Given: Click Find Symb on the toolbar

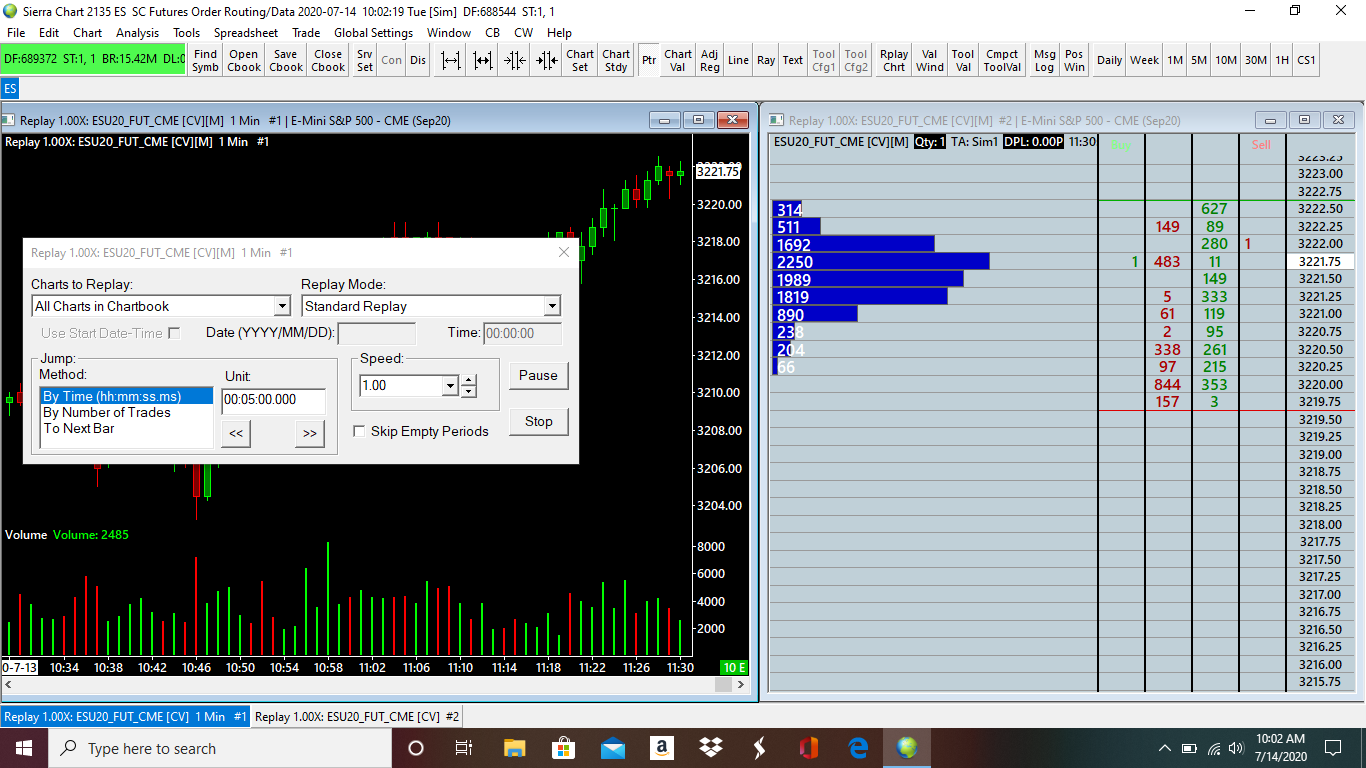Looking at the screenshot, I should point(205,60).
